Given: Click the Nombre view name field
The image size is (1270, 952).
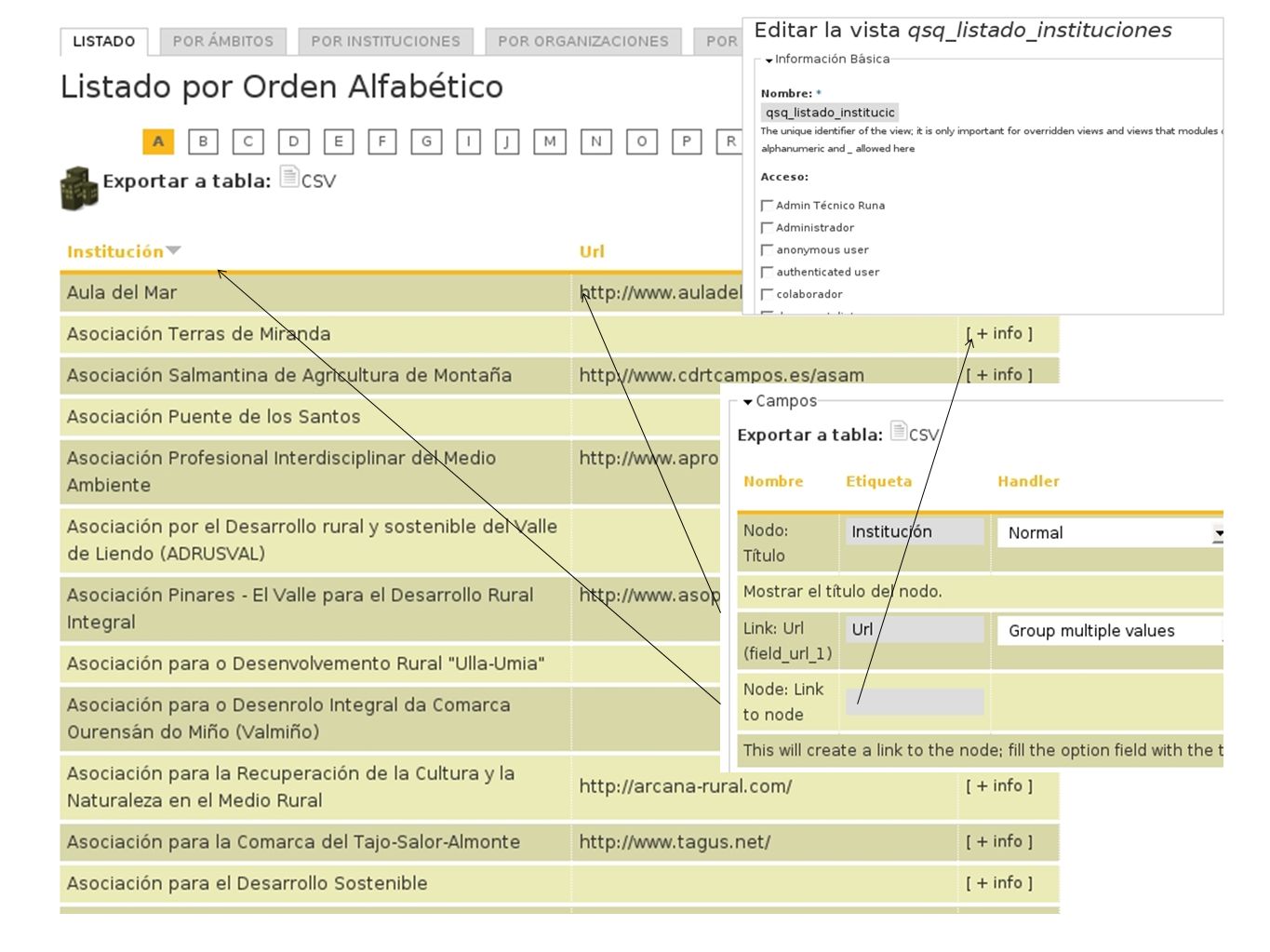Looking at the screenshot, I should click(830, 113).
